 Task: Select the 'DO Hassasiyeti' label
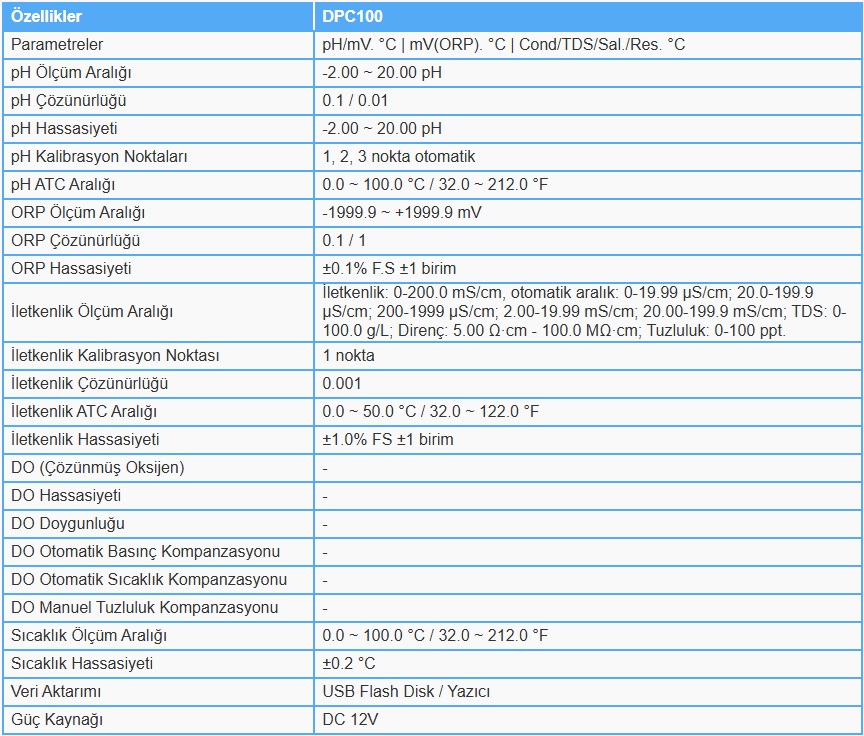tap(66, 496)
